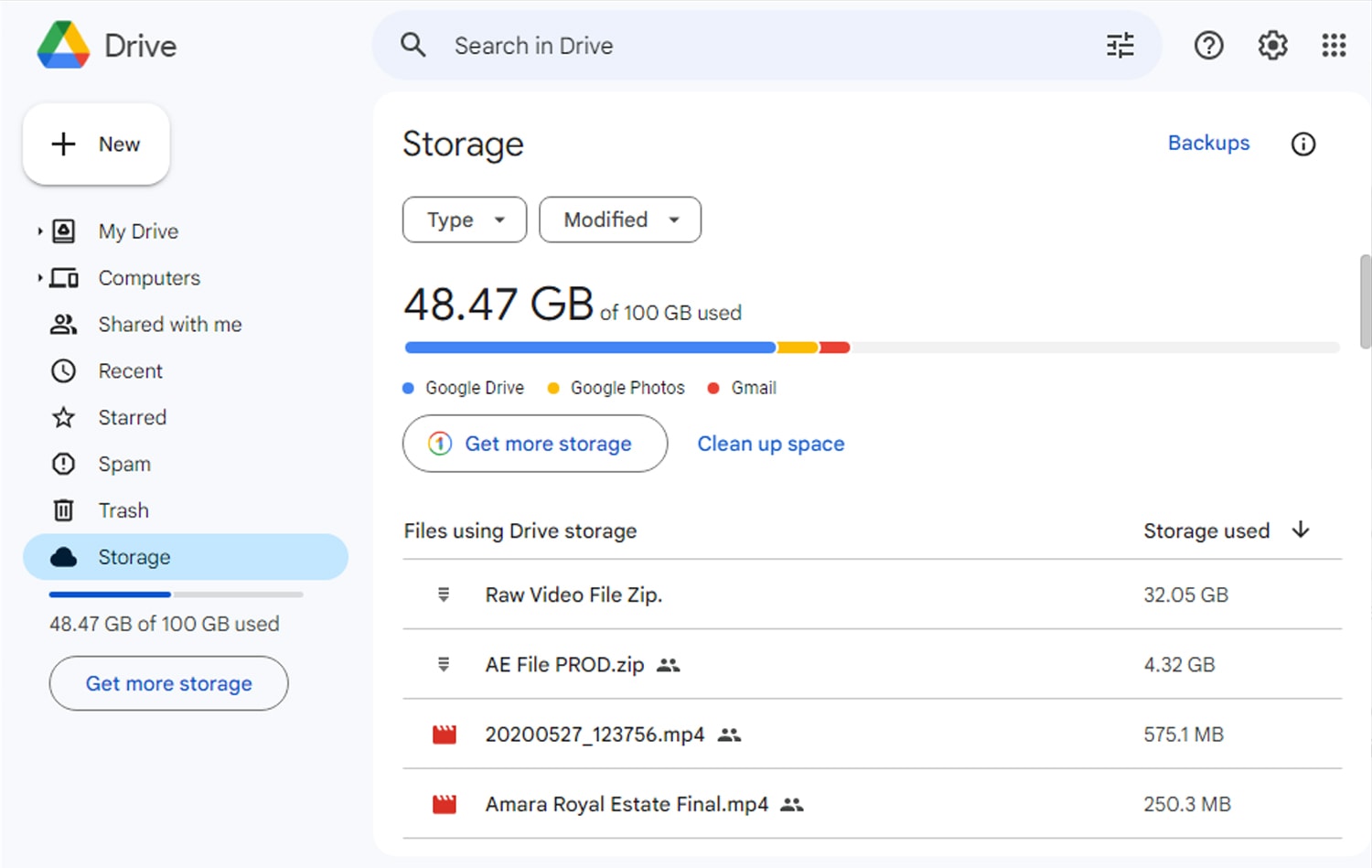The width and height of the screenshot is (1372, 868).
Task: Open the Type filter dropdown
Action: pos(464,220)
